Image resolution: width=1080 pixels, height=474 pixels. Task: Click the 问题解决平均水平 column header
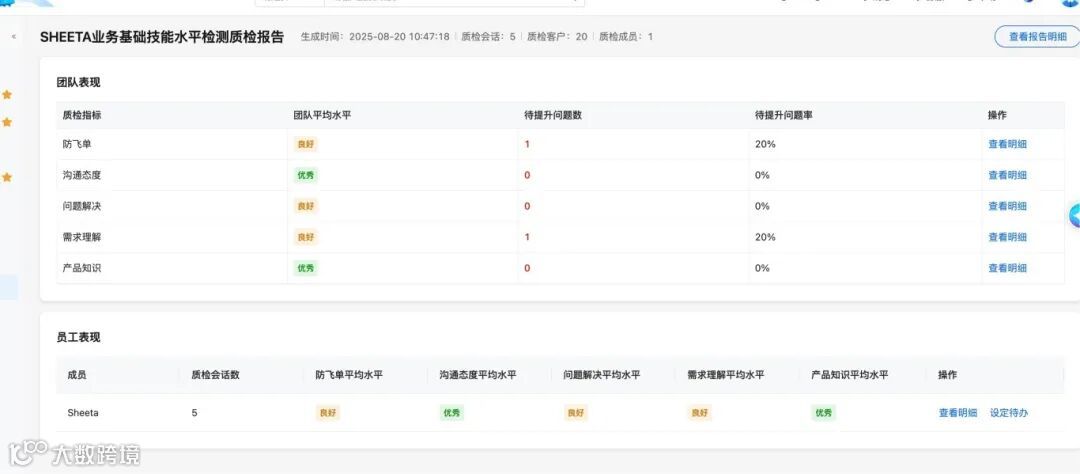click(602, 375)
